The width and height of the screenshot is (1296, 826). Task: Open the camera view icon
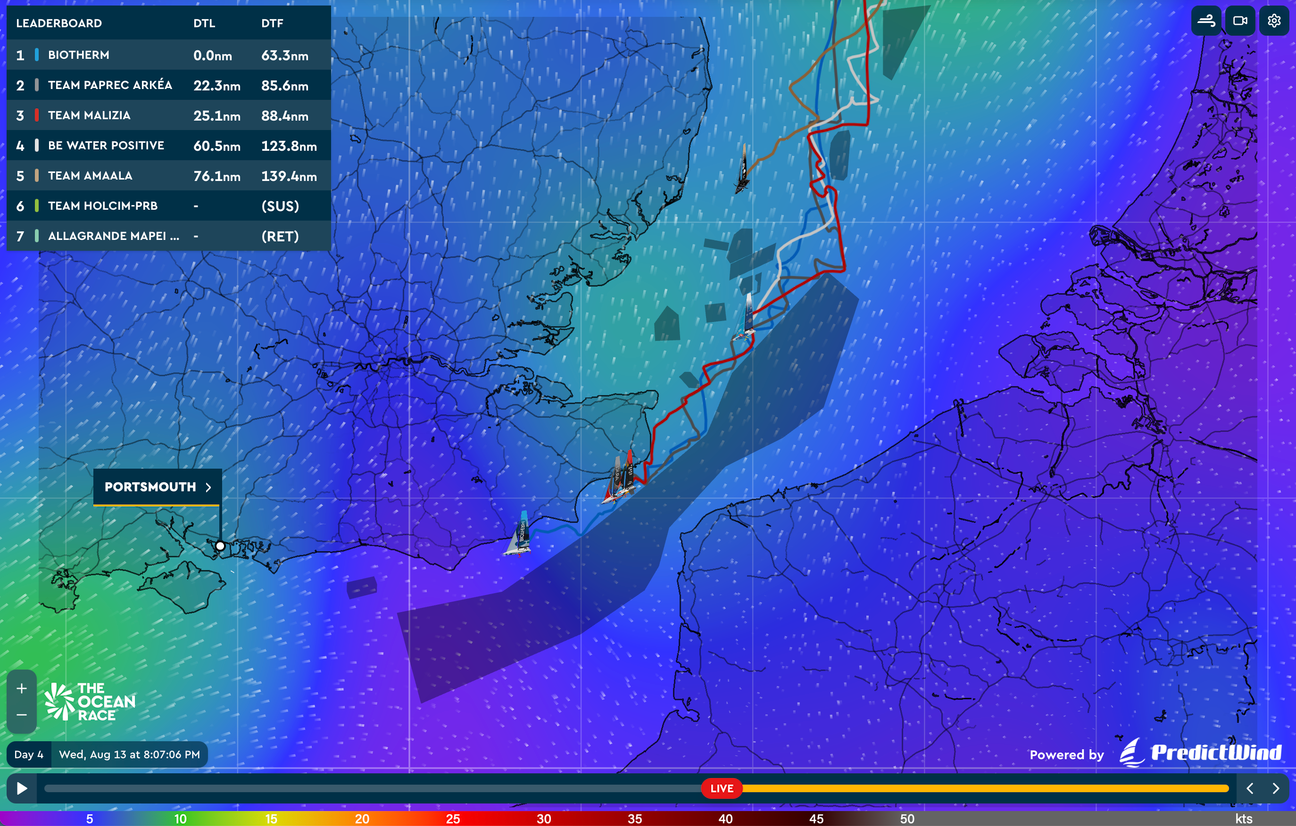1240,20
